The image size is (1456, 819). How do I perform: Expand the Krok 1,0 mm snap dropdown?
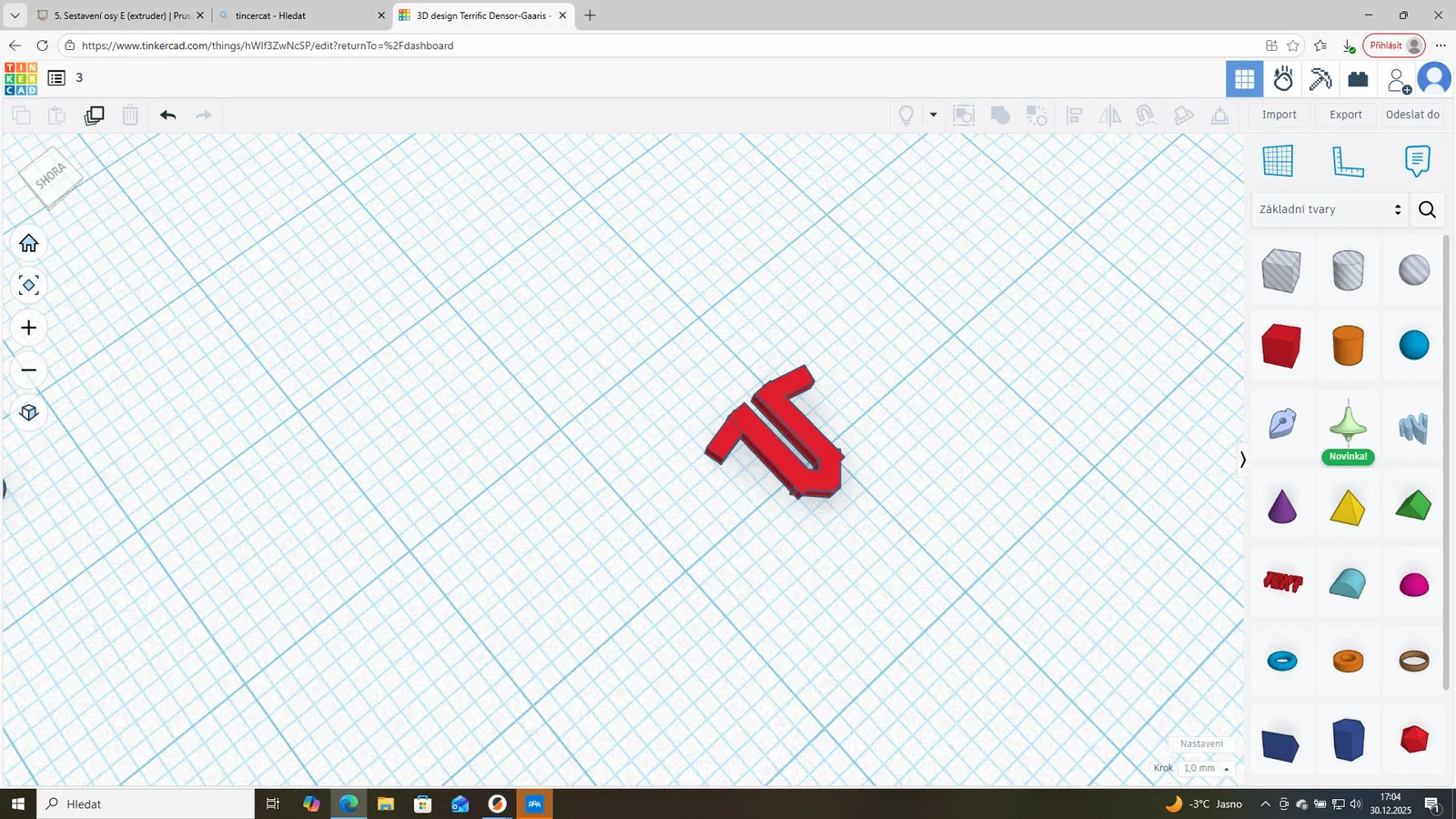[1207, 768]
